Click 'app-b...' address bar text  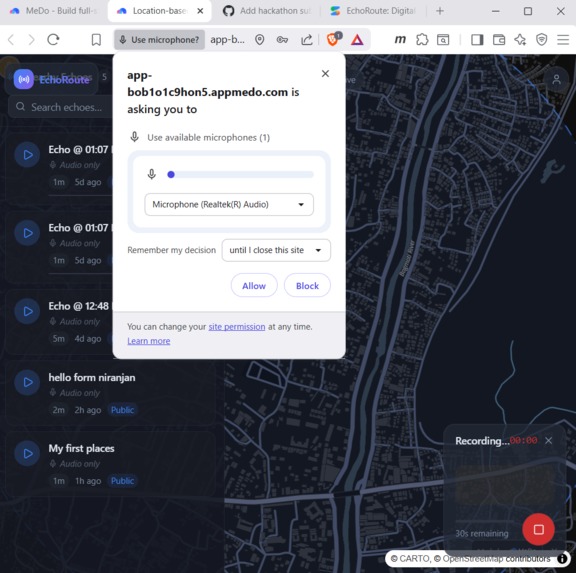pos(227,40)
